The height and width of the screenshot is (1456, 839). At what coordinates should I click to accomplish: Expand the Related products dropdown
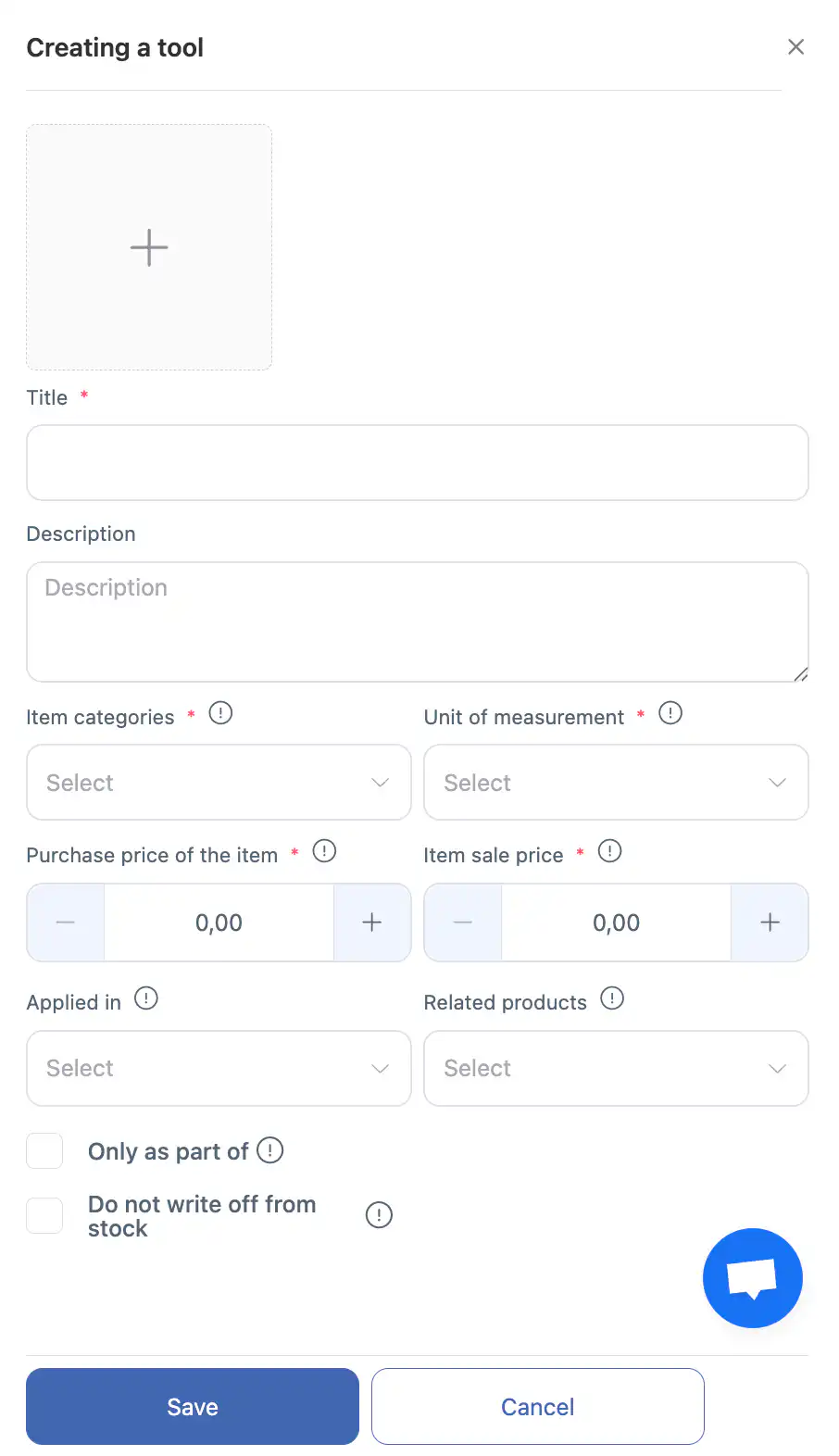coord(616,1068)
